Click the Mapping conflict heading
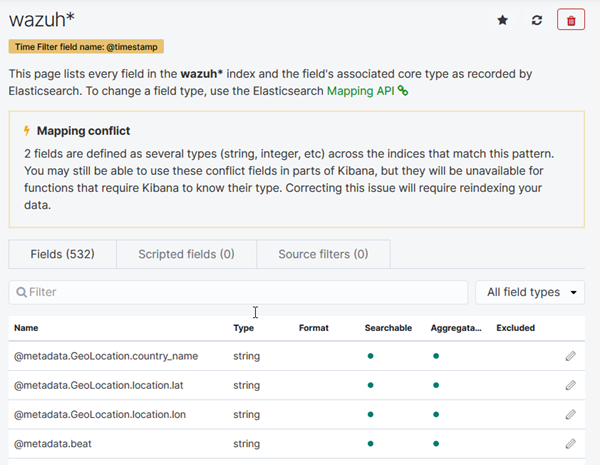Viewport: 600px width, 465px height. 83,131
